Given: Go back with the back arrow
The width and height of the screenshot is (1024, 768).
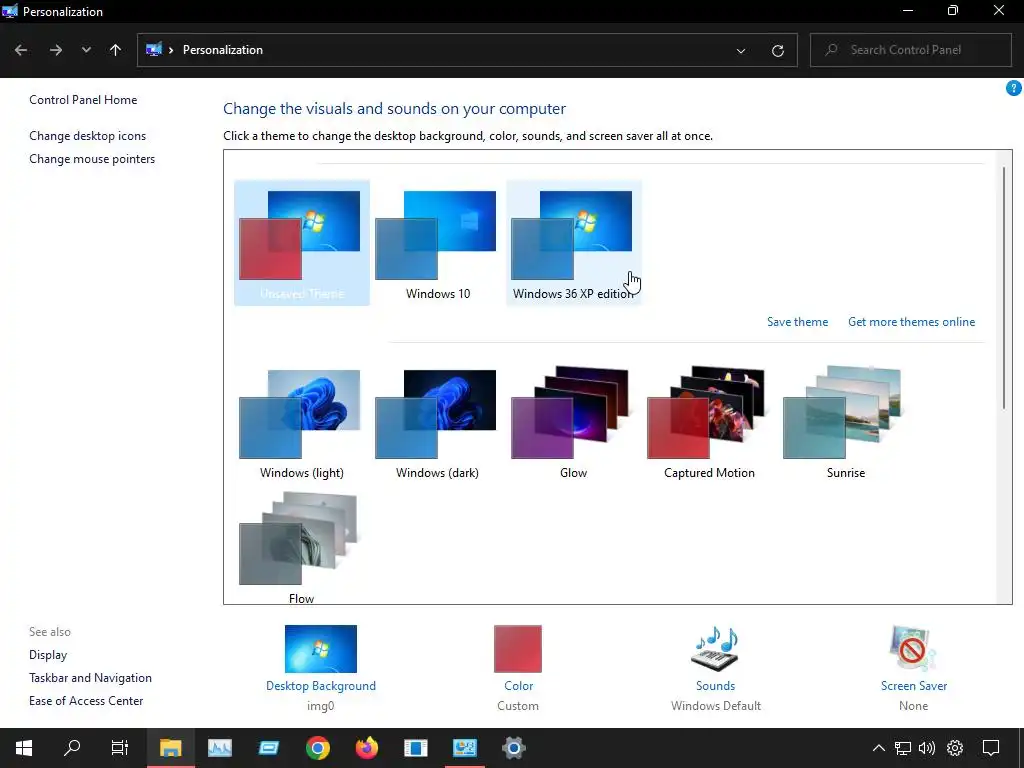Looking at the screenshot, I should (x=21, y=50).
